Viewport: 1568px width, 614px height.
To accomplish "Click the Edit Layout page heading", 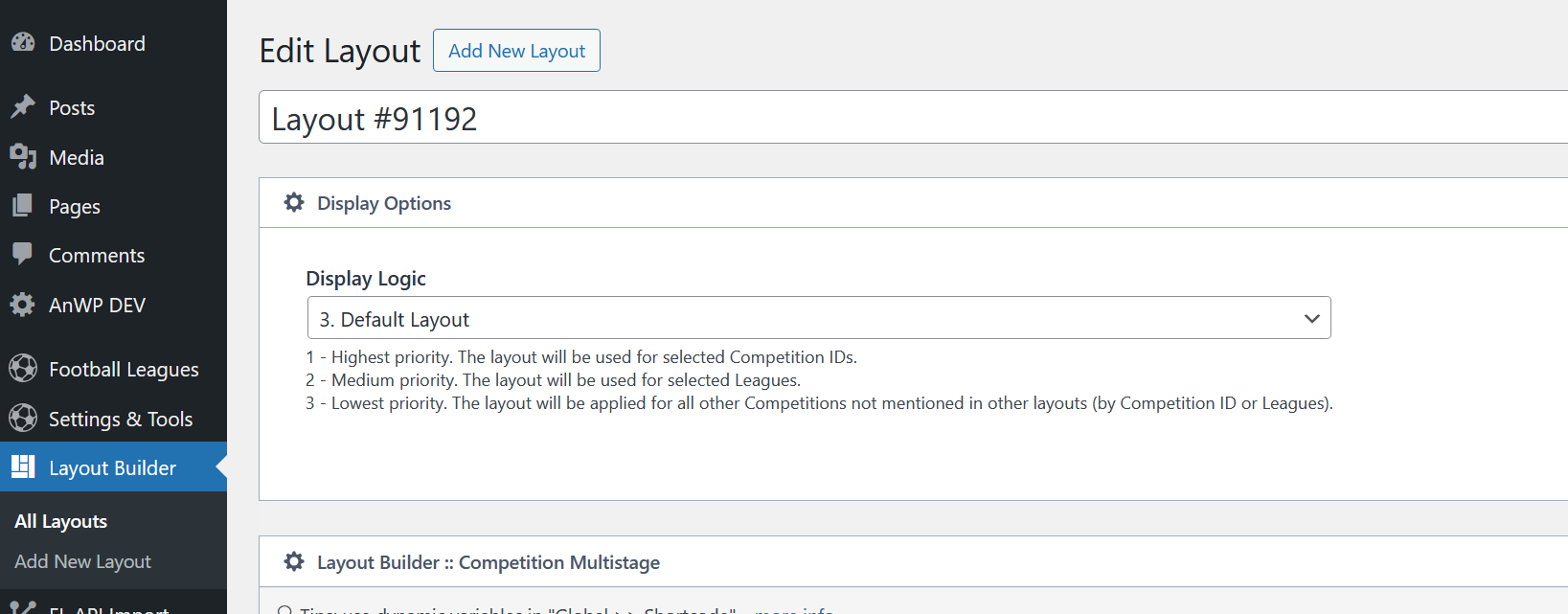I will [340, 51].
